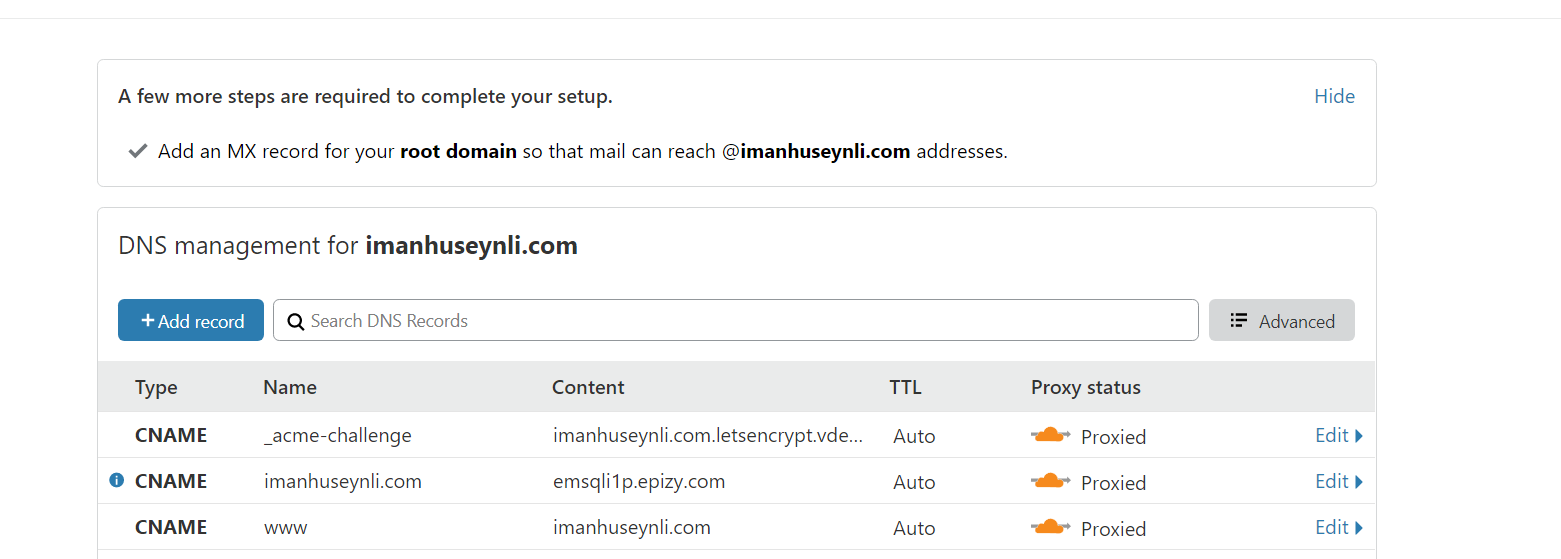Viewport: 1561px width, 559px height.
Task: Click the proxy cloud icon for imanhuseynli.com record
Action: 1050,481
